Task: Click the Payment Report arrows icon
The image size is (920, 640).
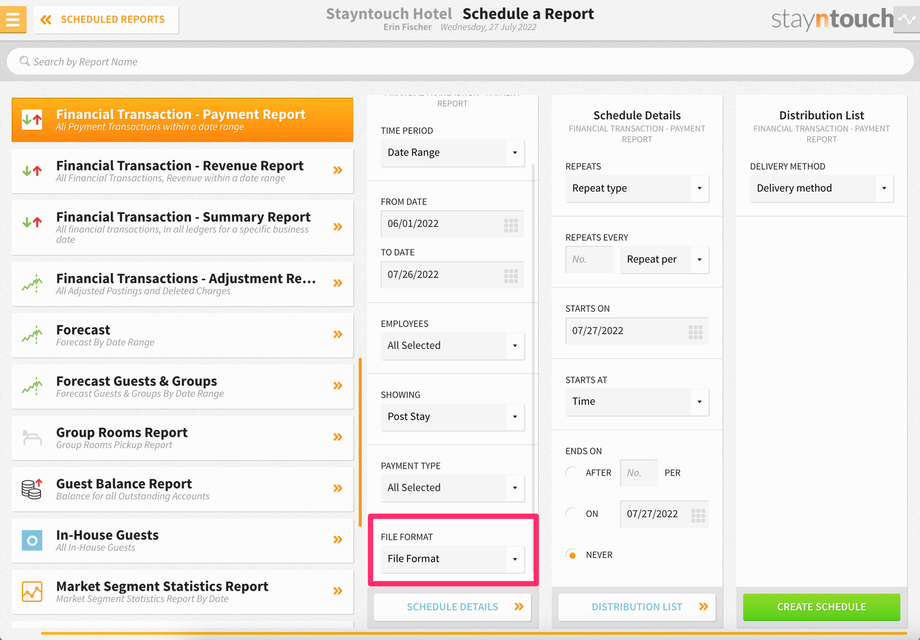Action: coord(32,120)
